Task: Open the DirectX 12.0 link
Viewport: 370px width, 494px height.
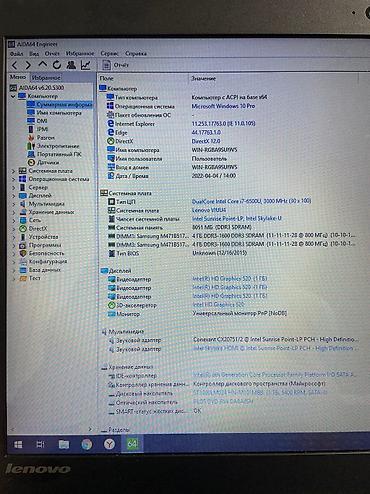Action: click(206, 141)
